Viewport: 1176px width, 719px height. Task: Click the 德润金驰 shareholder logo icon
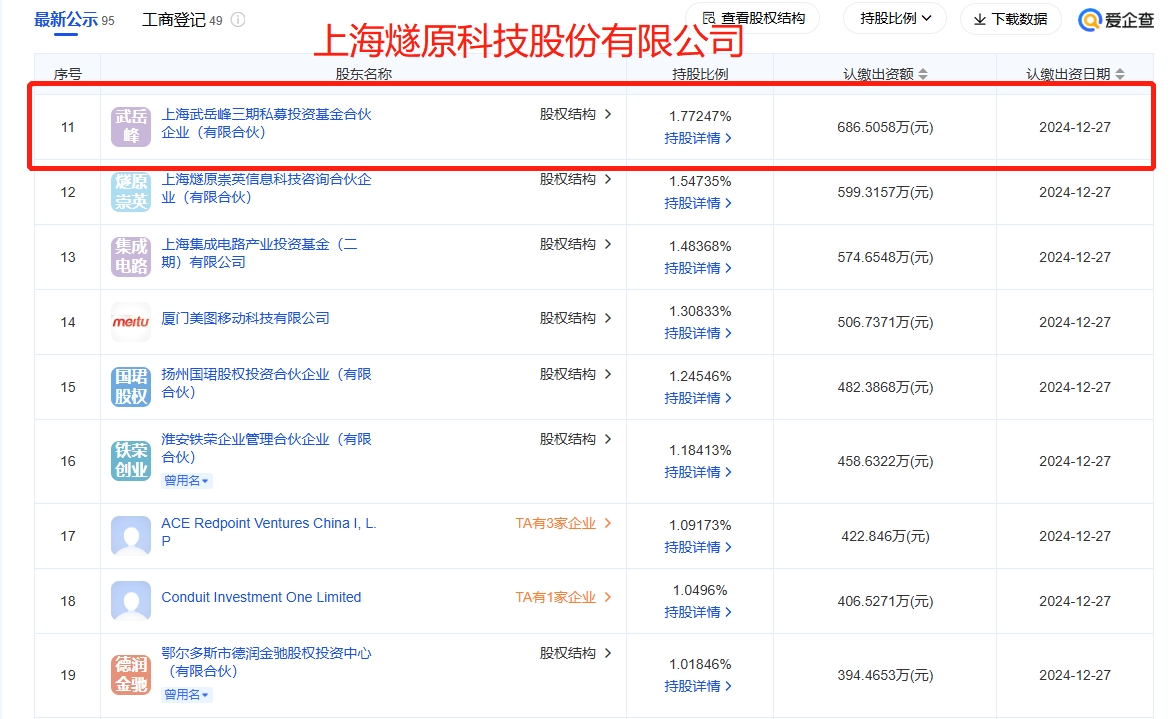tap(131, 675)
